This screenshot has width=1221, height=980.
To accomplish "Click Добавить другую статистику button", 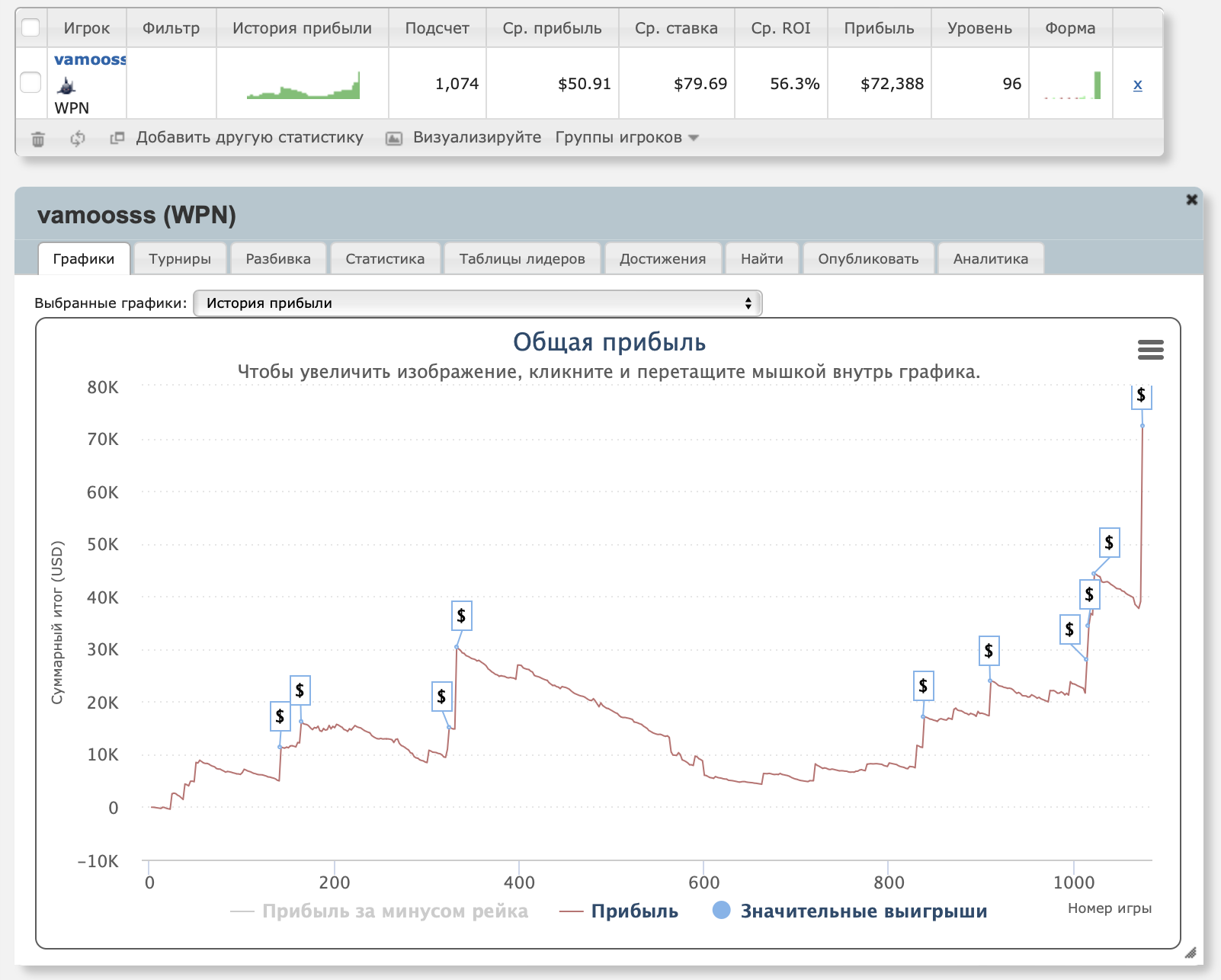I will [249, 137].
